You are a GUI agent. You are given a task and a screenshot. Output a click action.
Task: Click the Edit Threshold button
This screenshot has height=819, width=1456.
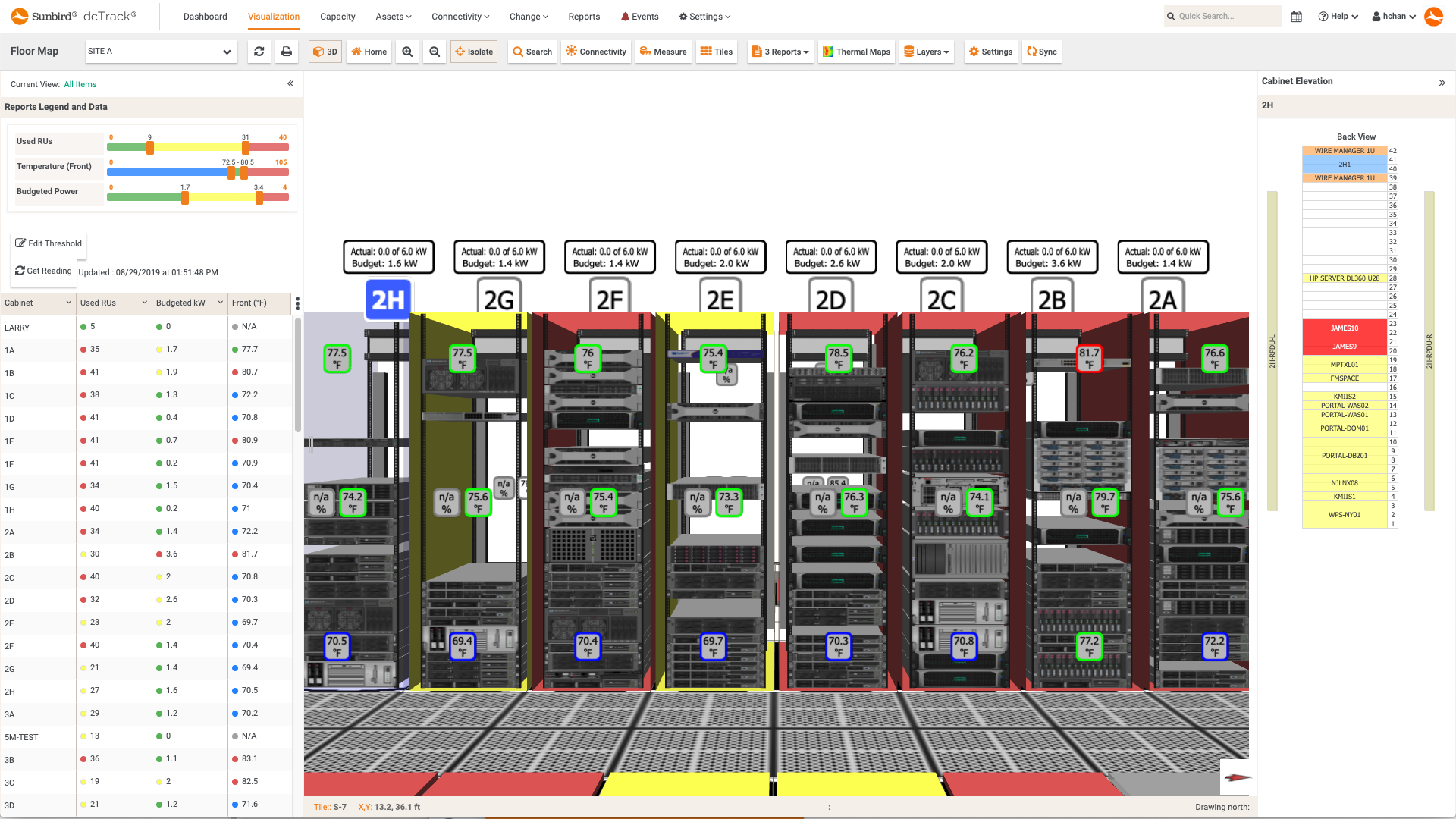tap(49, 243)
